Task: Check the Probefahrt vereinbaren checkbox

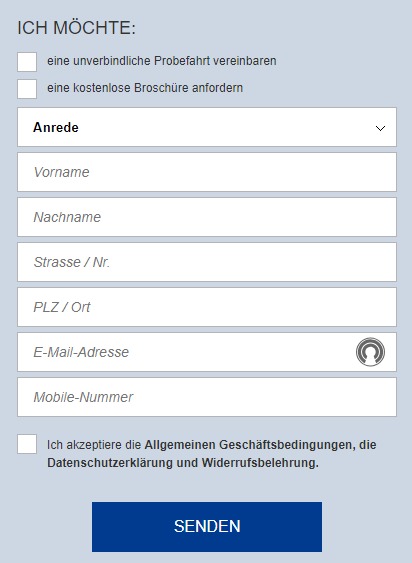Action: pos(27,62)
